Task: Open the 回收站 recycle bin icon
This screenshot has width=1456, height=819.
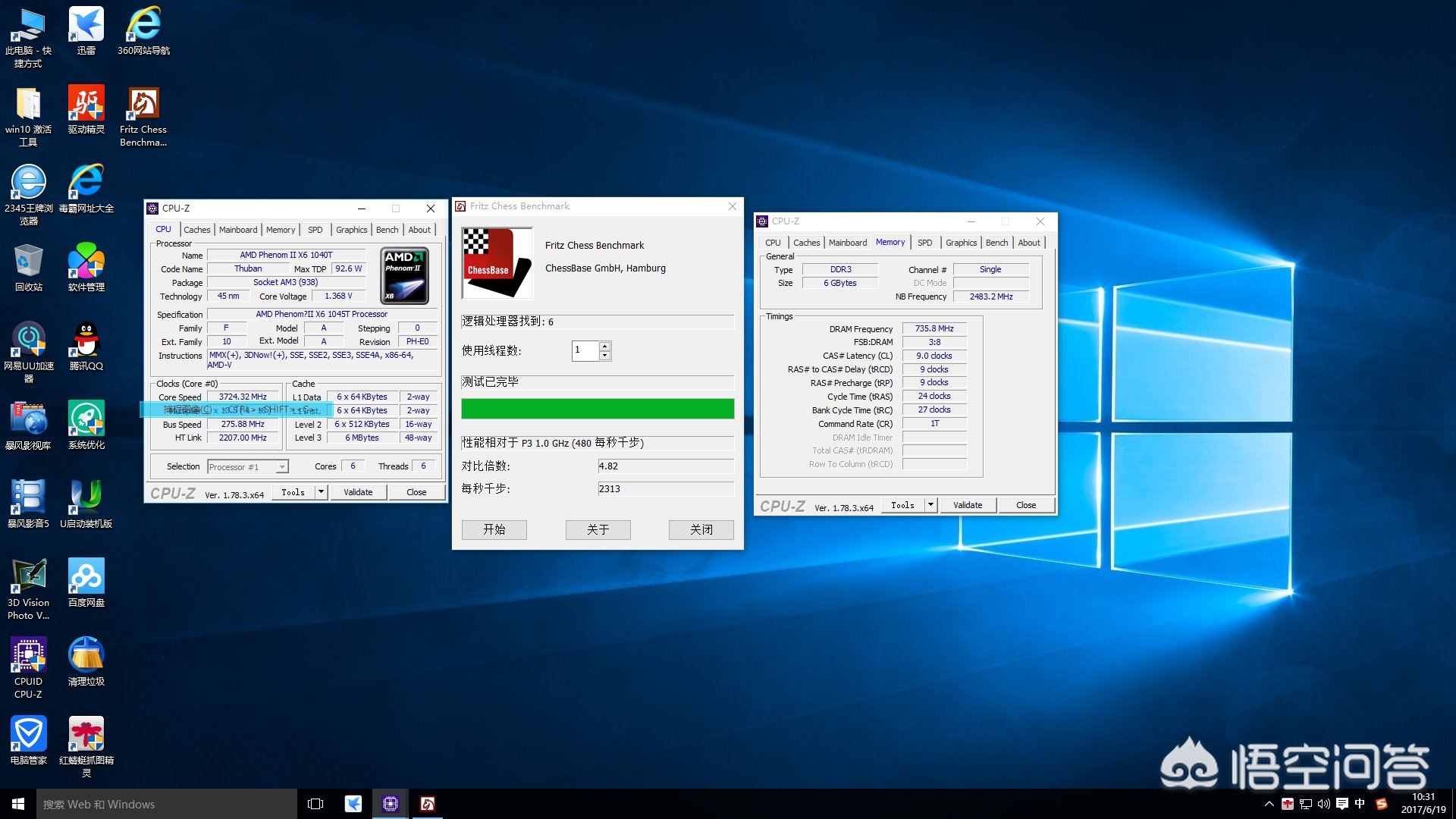Action: tap(28, 267)
